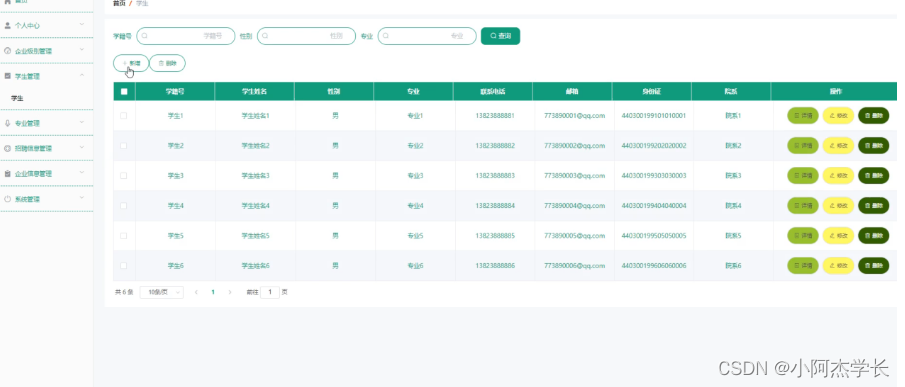Click the green 查询 search button

point(500,36)
